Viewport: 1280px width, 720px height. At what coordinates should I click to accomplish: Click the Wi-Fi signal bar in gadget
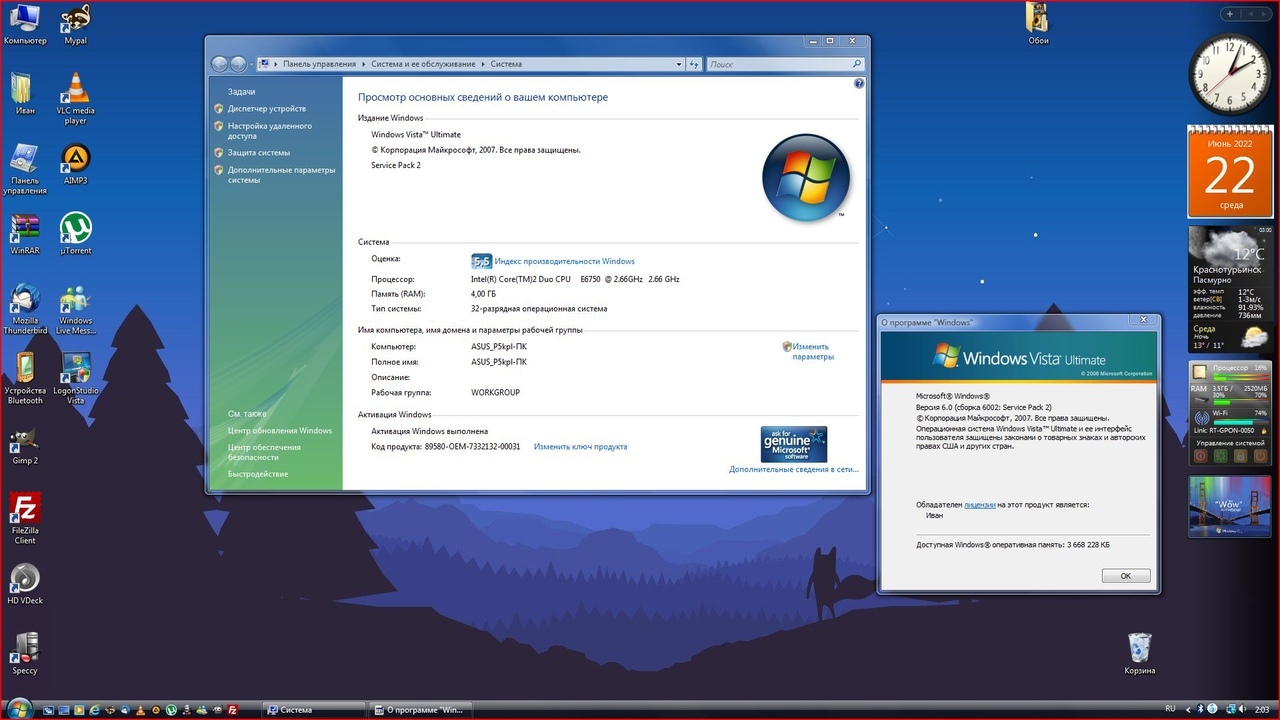pyautogui.click(x=1240, y=421)
